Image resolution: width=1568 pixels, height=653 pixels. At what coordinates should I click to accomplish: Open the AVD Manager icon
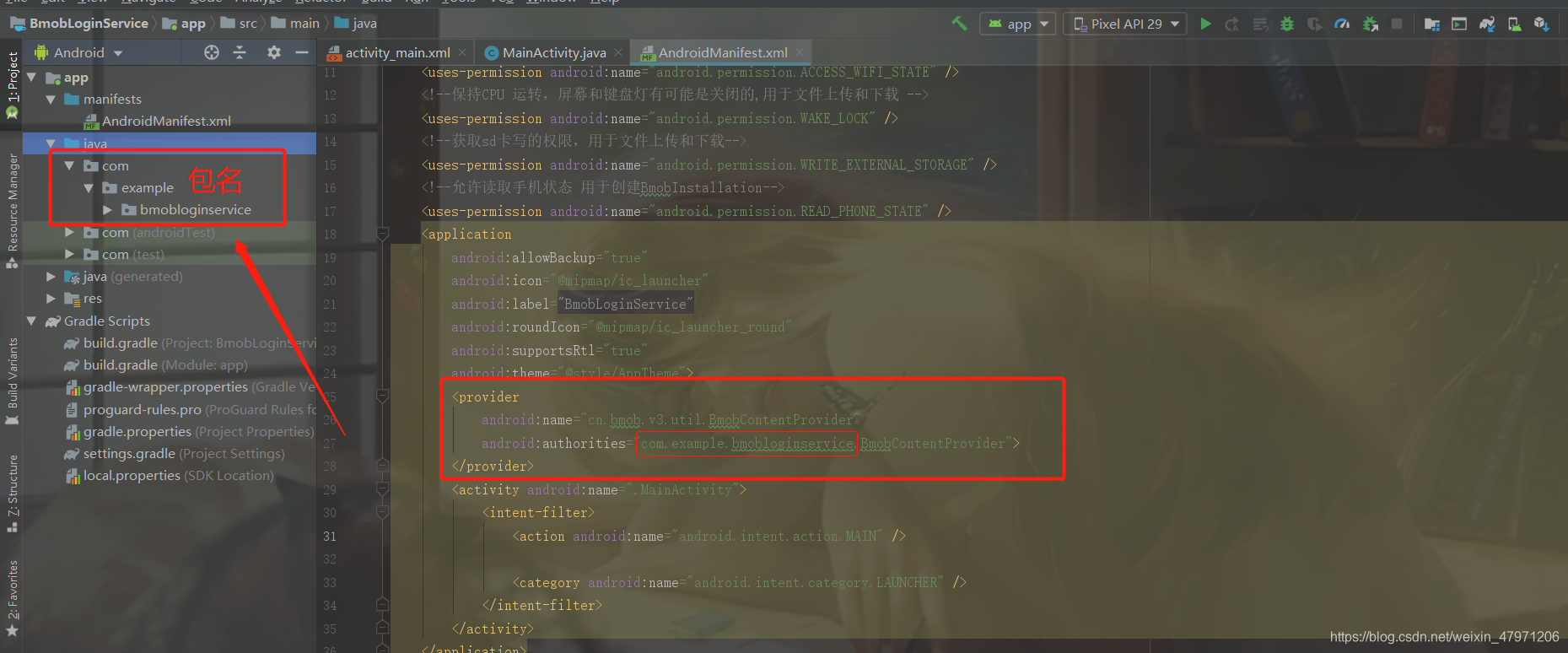pos(1515,24)
